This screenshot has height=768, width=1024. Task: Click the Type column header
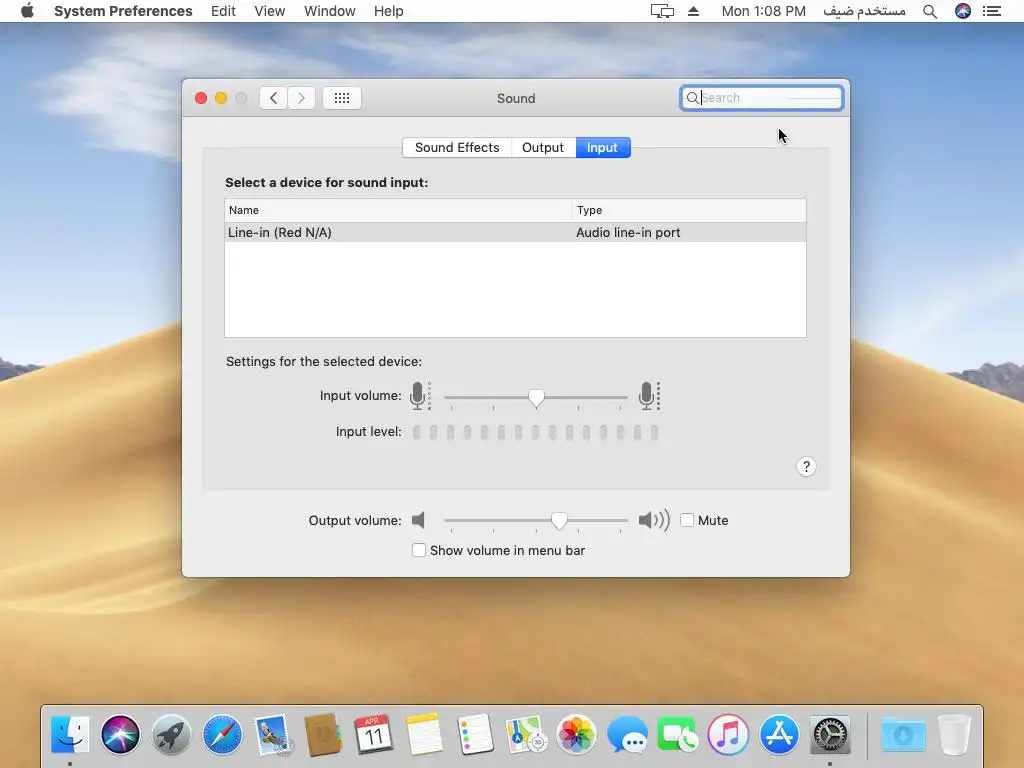pos(690,210)
